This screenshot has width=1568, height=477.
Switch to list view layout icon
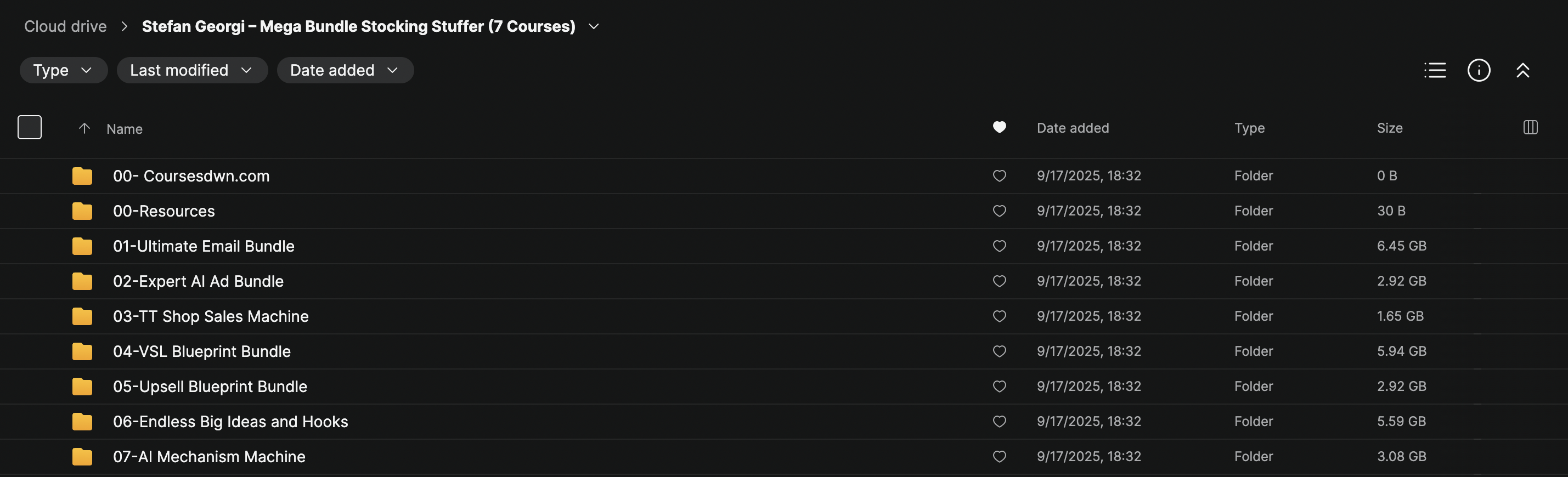point(1435,70)
